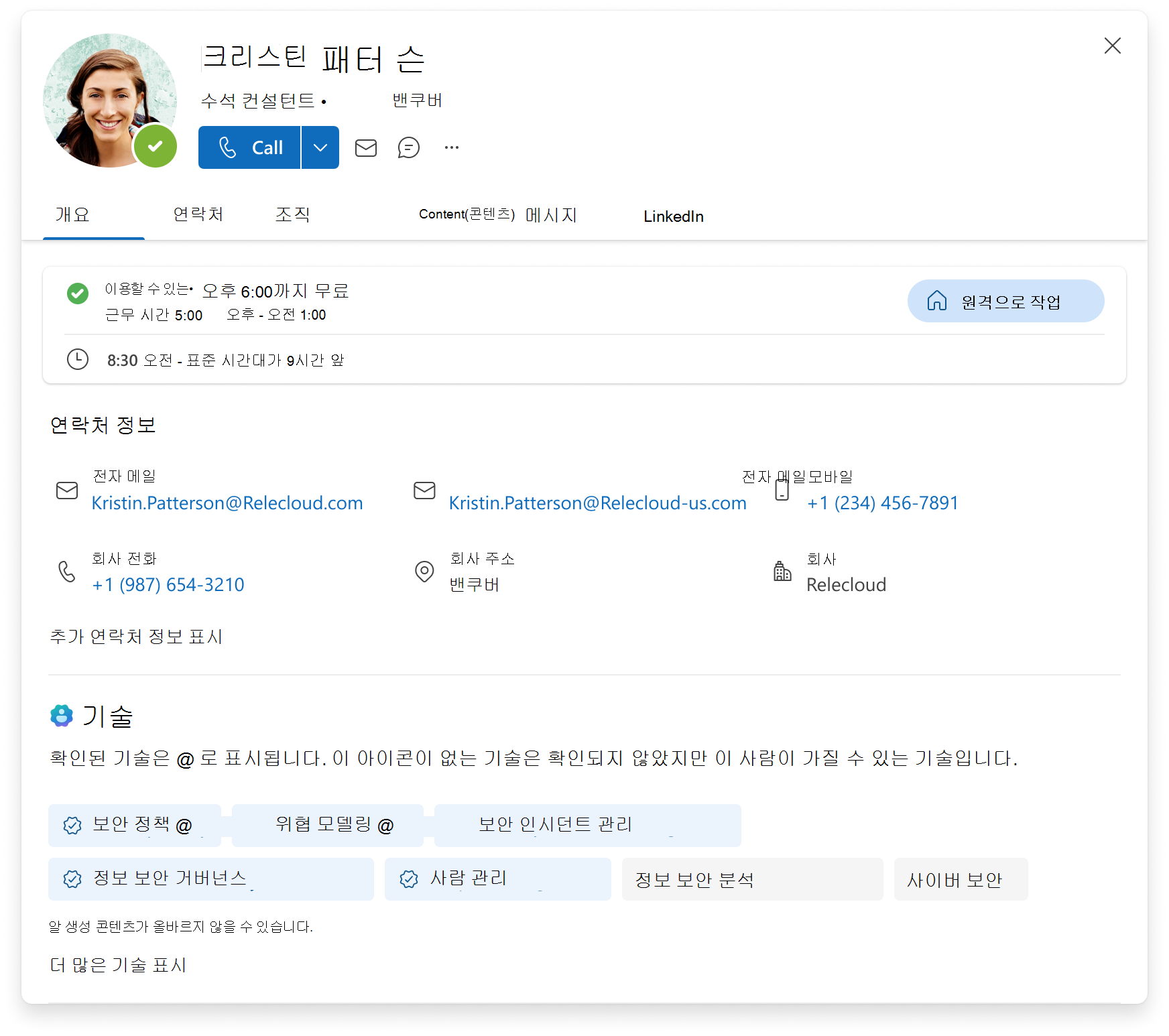The width and height of the screenshot is (1169, 1036).
Task: Open the Content(콘텐츠) tab
Action: click(467, 214)
